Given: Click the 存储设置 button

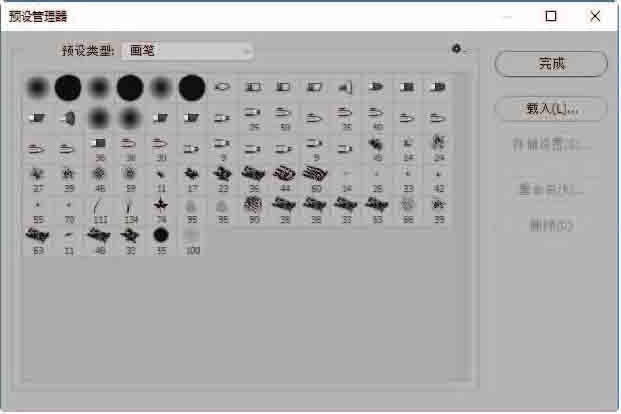Looking at the screenshot, I should 551,145.
